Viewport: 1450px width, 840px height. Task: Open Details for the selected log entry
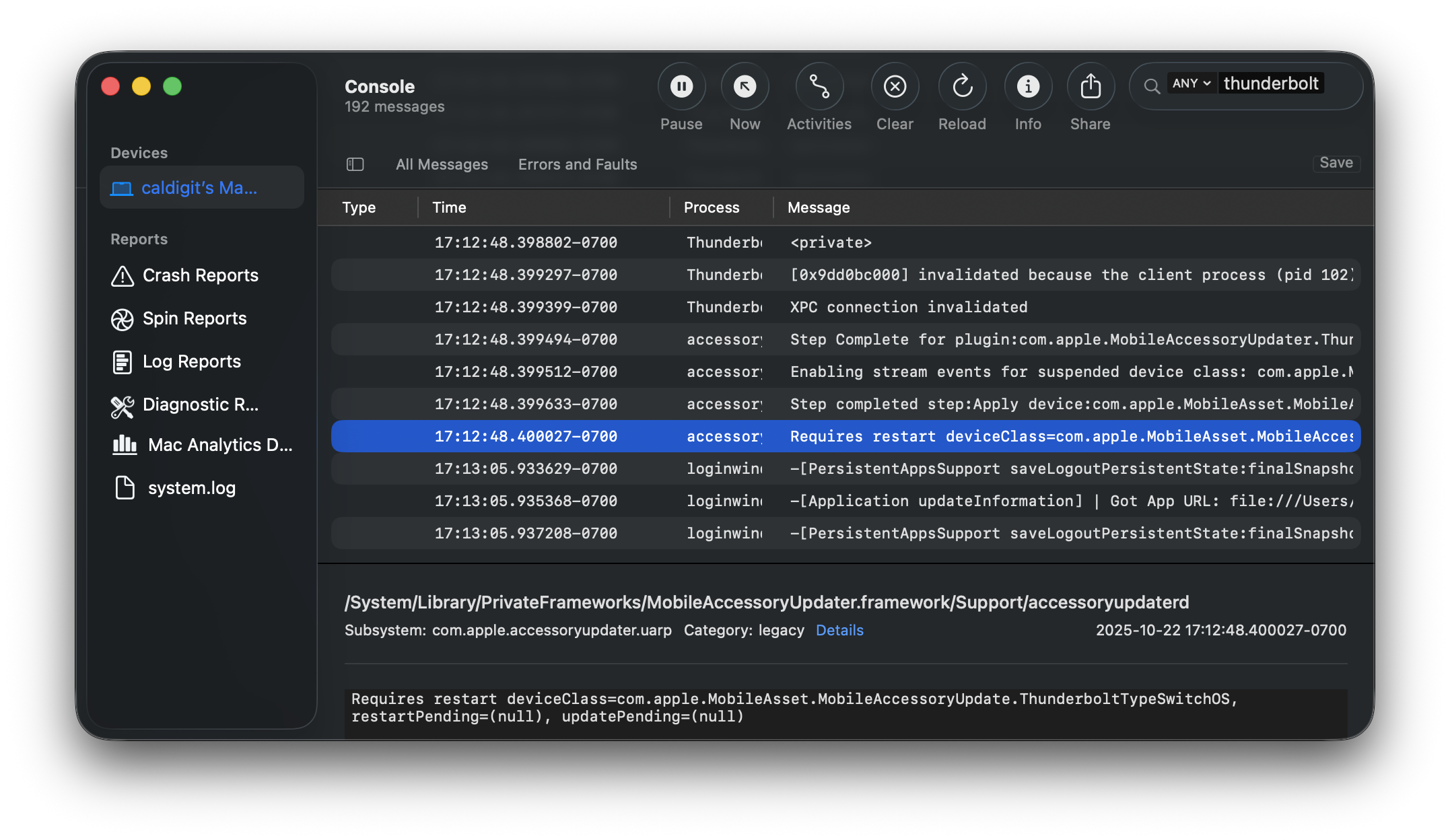[839, 630]
